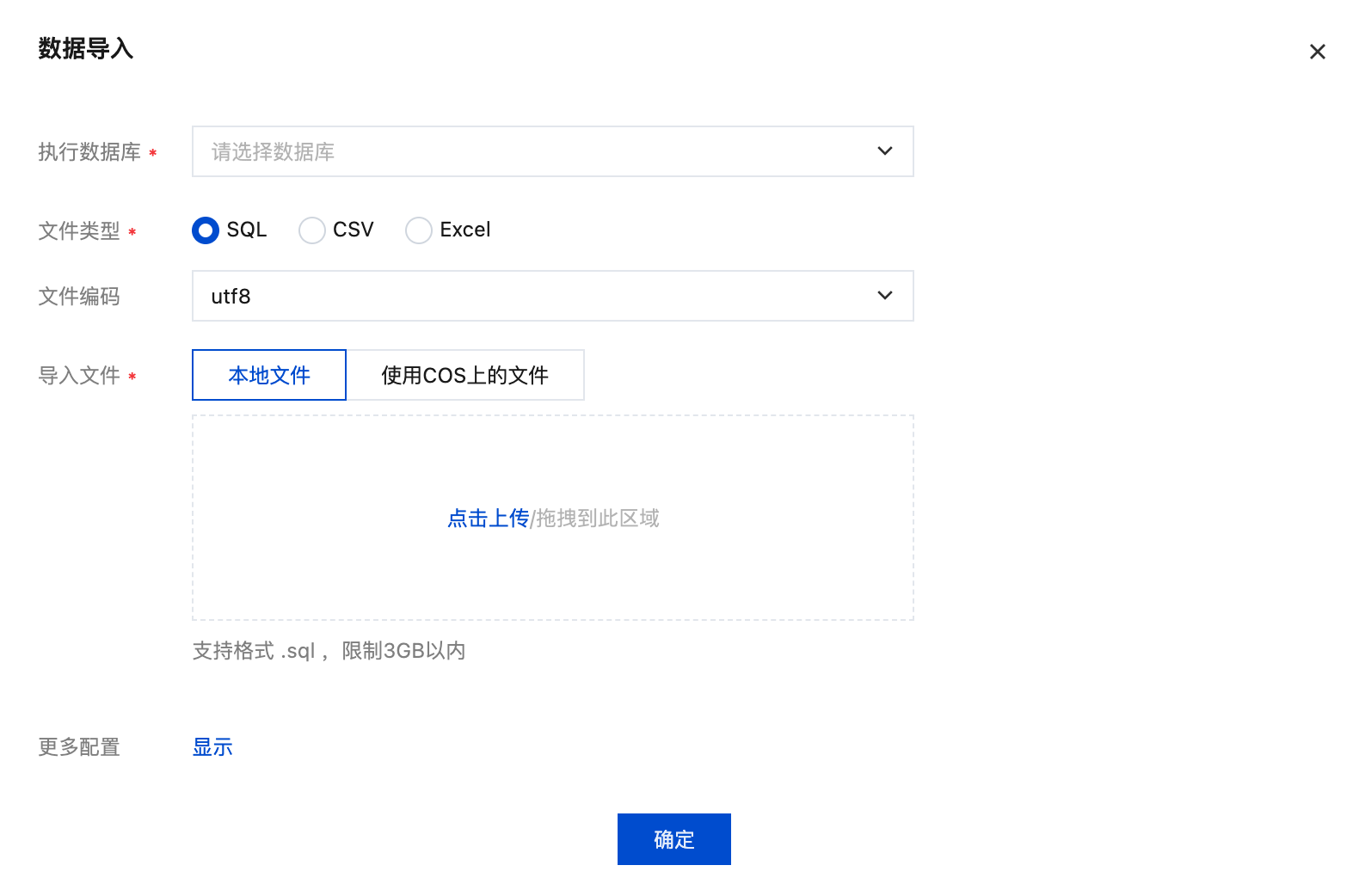Switch to 使用COS上的文件 tab
Viewport: 1359px width, 896px height.
tap(464, 375)
